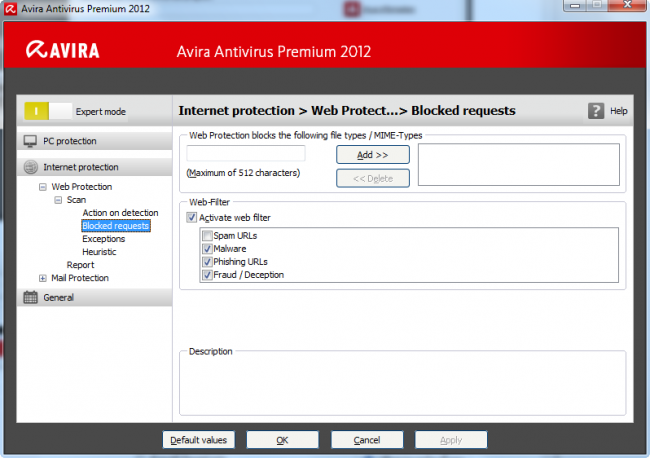Collapse the Web Protection tree node
Viewport: 650px width, 458px height.
point(42,187)
